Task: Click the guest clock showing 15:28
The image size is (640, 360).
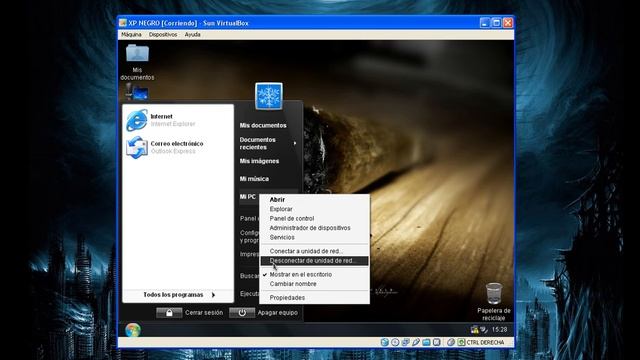Action: pyautogui.click(x=500, y=329)
